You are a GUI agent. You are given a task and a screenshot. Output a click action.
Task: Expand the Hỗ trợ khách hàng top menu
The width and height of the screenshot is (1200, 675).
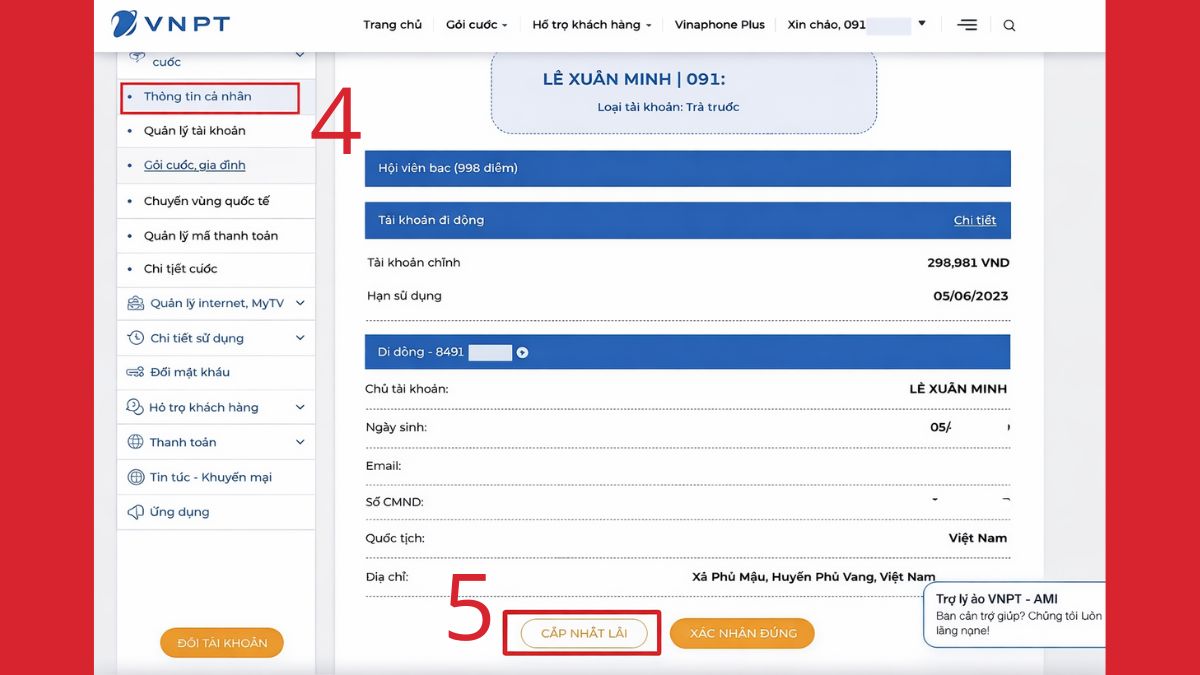pyautogui.click(x=592, y=25)
